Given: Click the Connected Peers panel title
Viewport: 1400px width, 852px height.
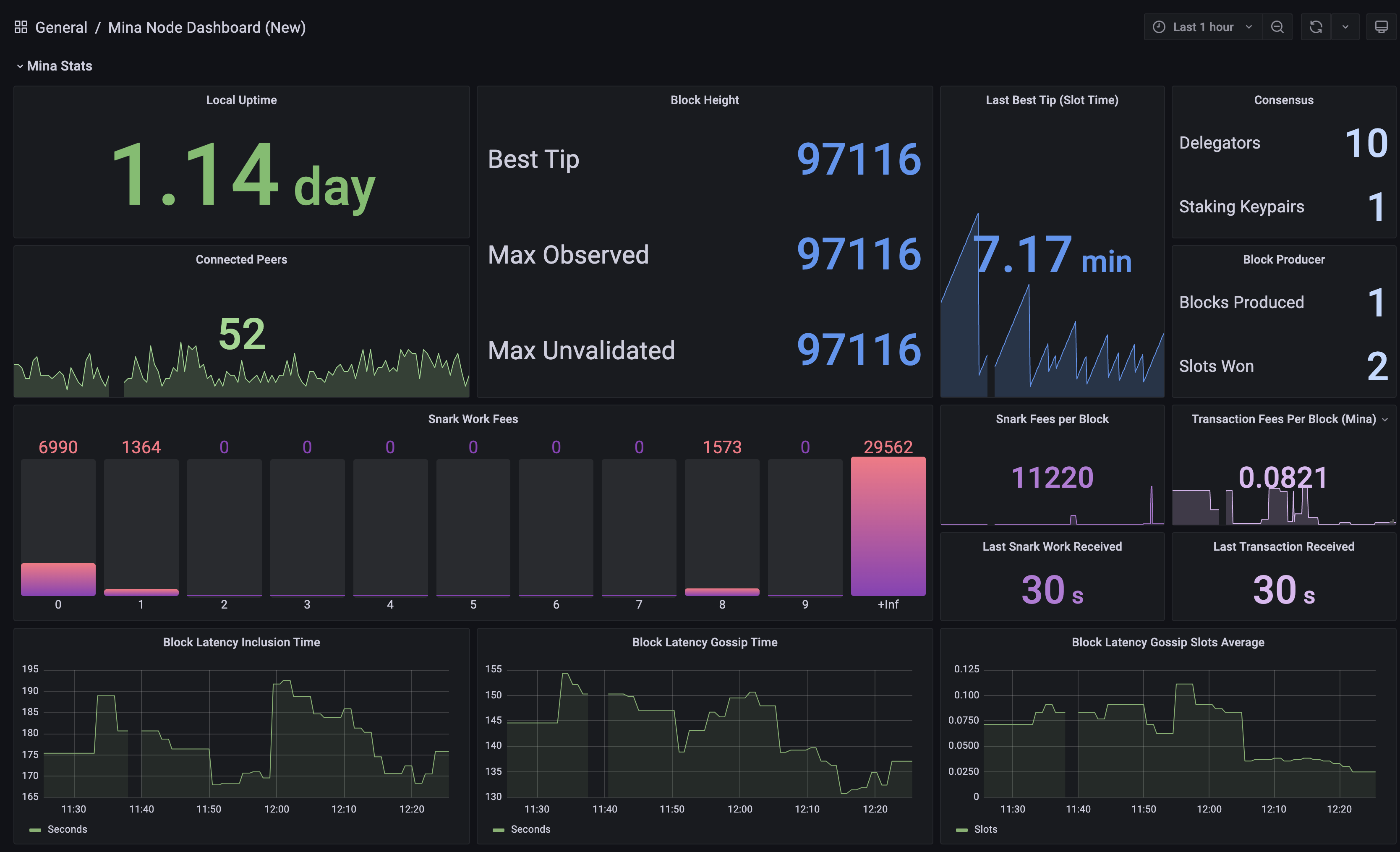Looking at the screenshot, I should 241,259.
